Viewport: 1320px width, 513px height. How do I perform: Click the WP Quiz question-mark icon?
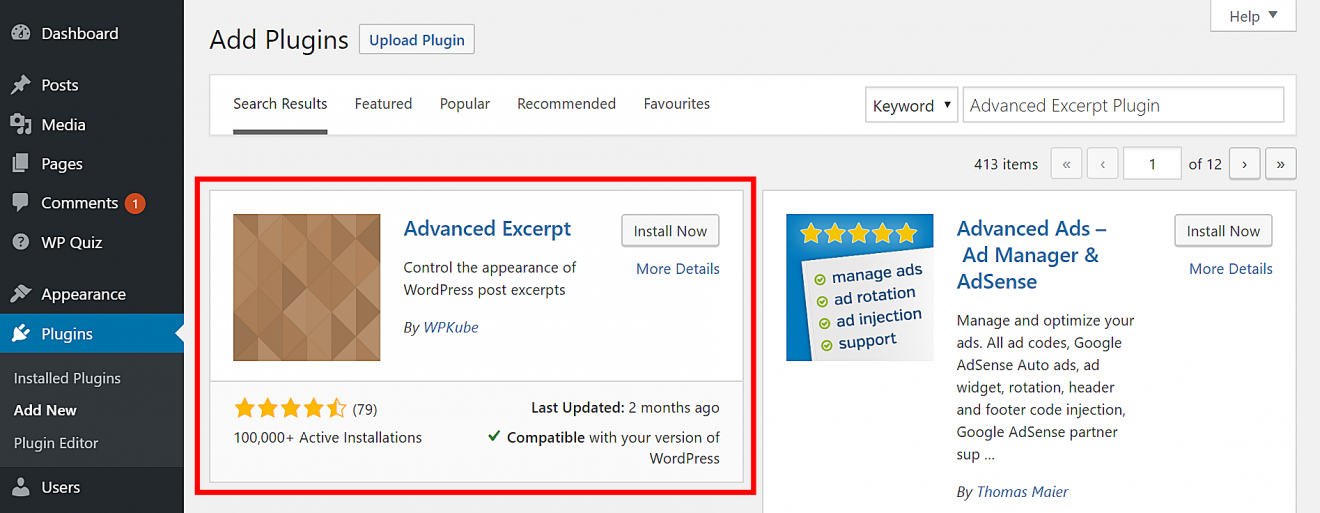pos(21,242)
